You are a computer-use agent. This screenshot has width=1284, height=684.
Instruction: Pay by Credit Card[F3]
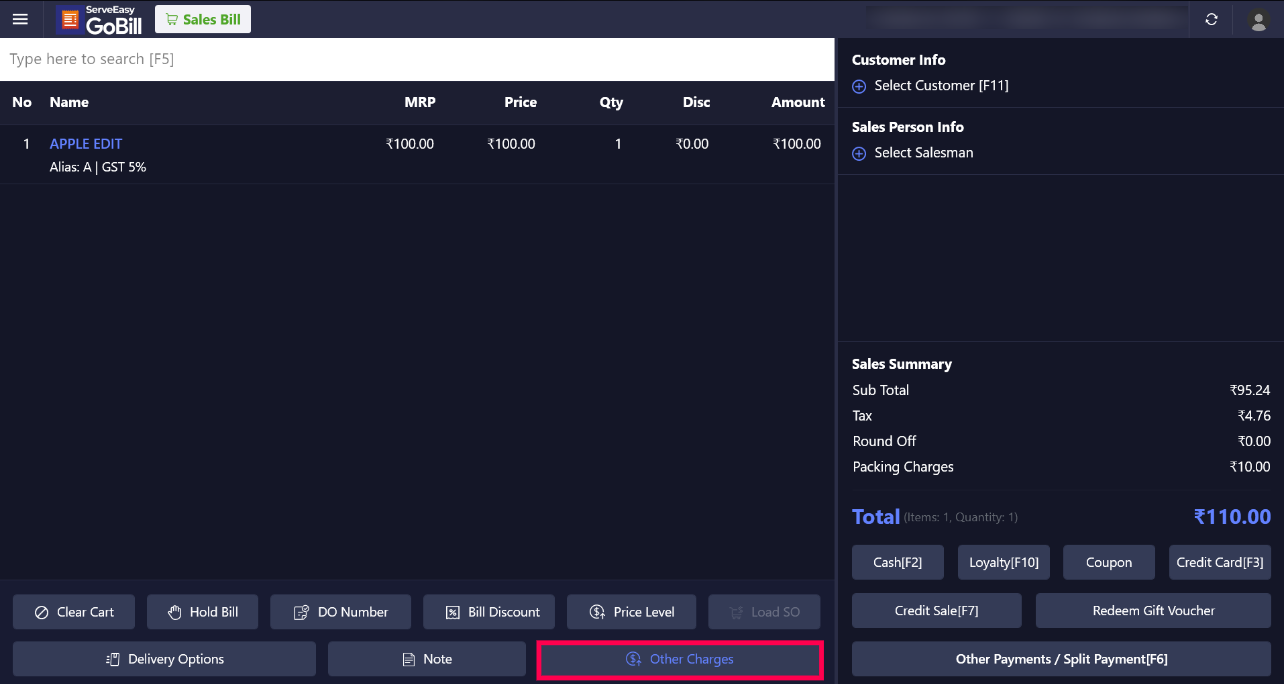(1220, 562)
